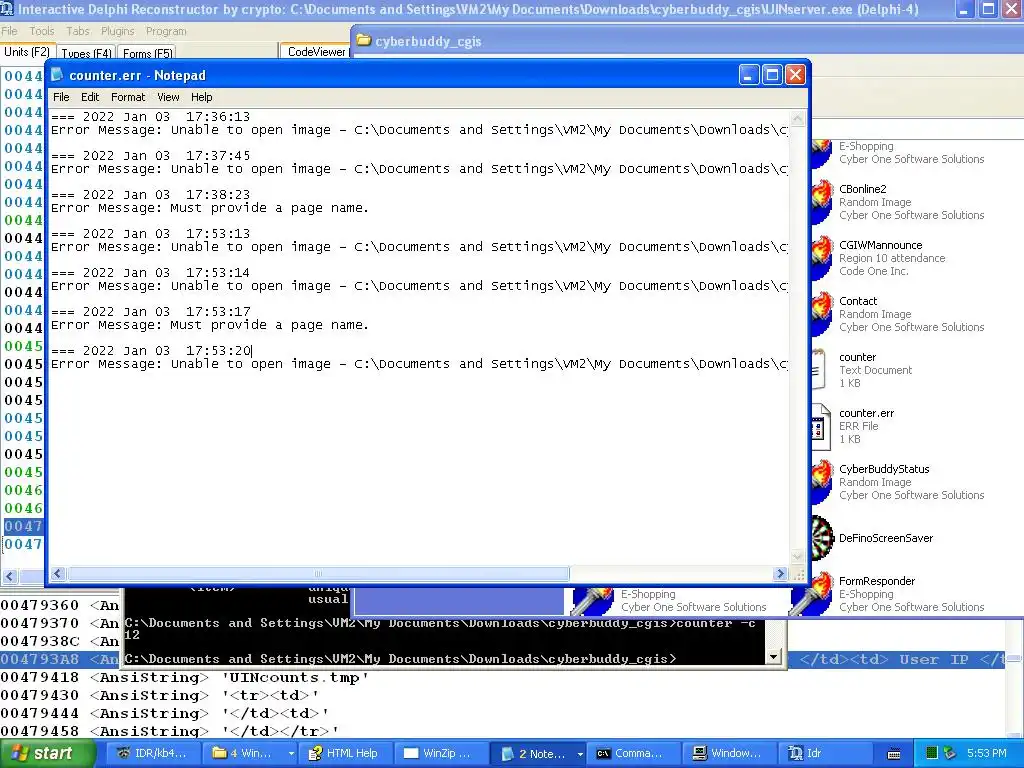Select the Contact file icon
Screen dimensions: 1024x768
pos(822,314)
